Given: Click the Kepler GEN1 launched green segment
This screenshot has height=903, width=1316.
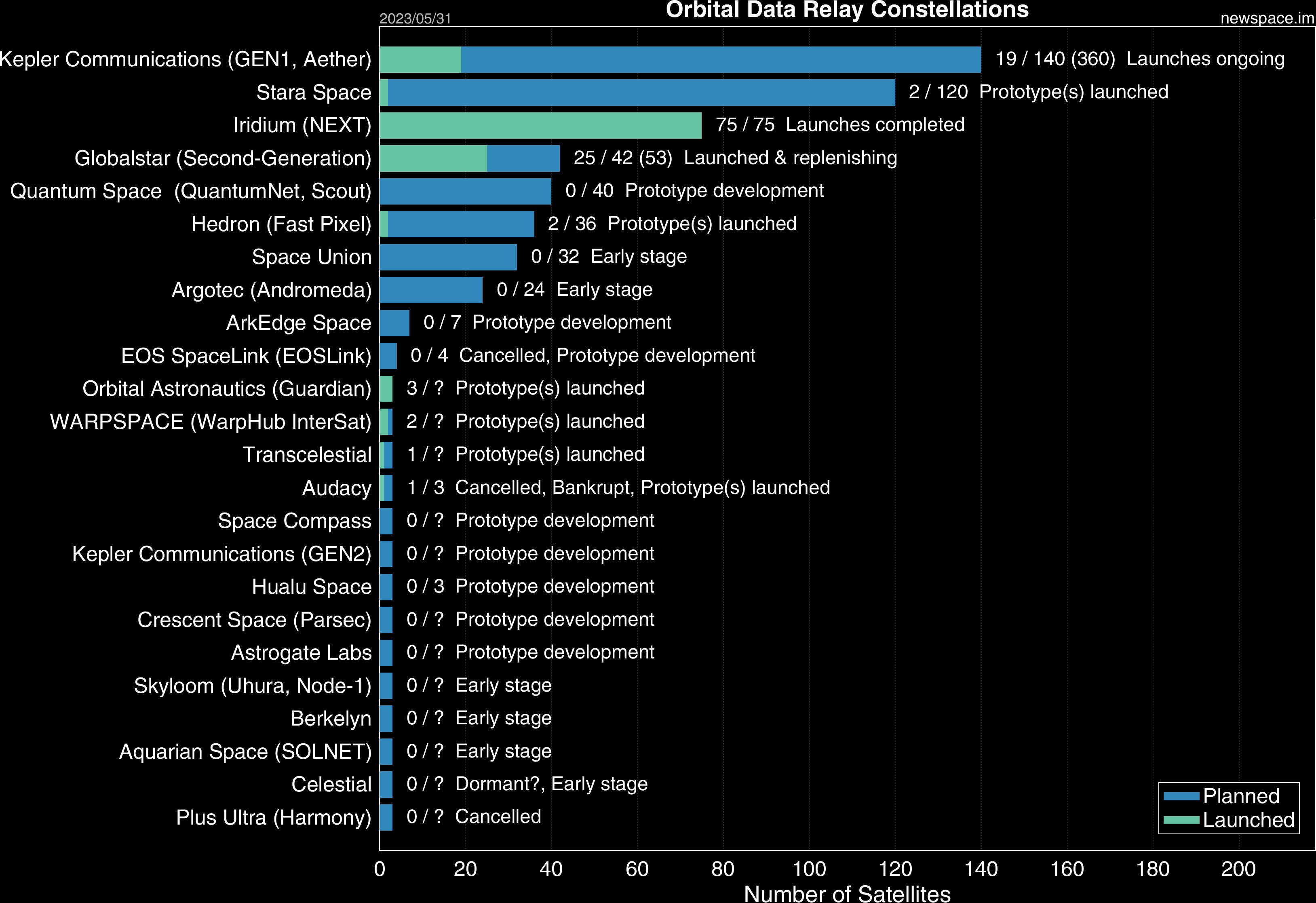Looking at the screenshot, I should (x=420, y=59).
